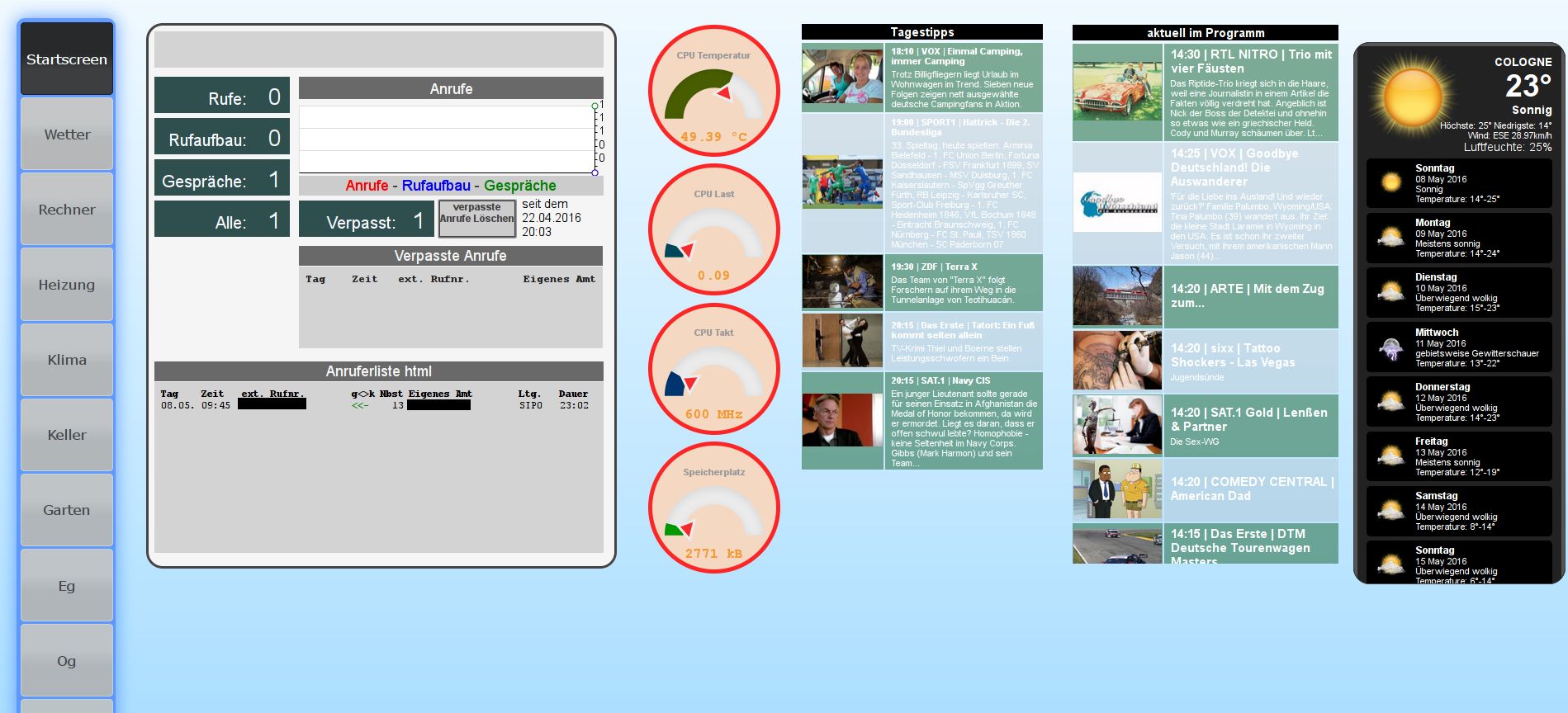Open 14:20 SAT.1 Gold Lenßen title

[x=1249, y=419]
